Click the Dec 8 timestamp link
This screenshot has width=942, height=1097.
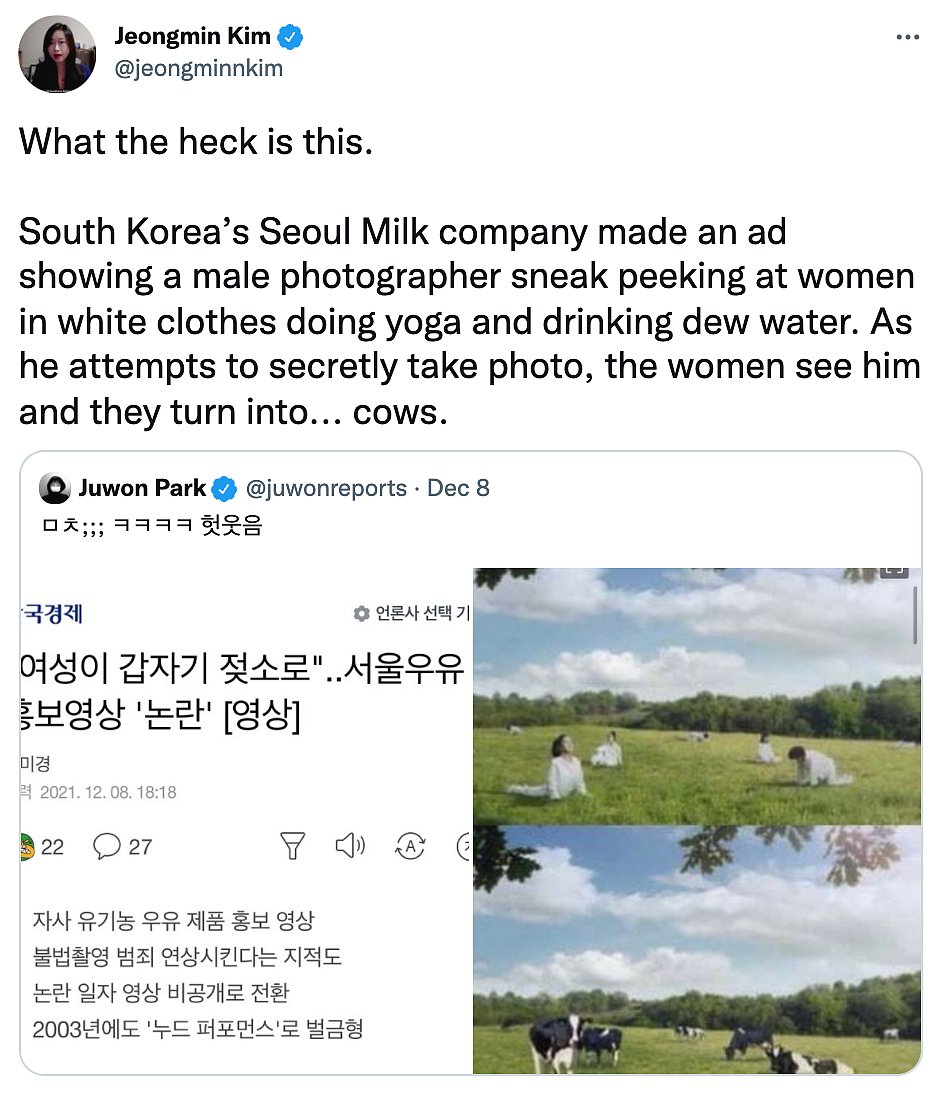458,488
